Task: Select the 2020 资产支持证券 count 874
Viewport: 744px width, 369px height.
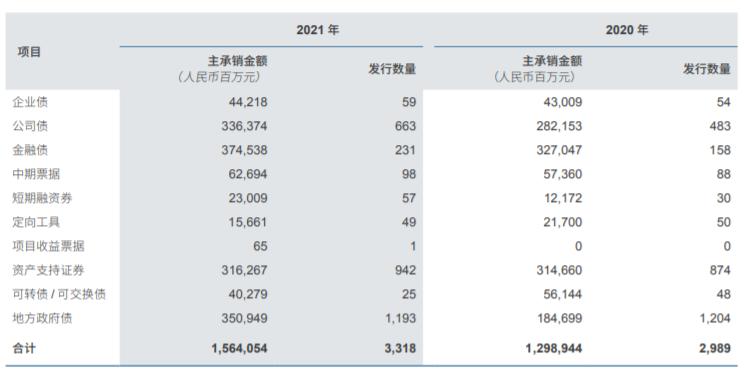Action: pos(719,270)
